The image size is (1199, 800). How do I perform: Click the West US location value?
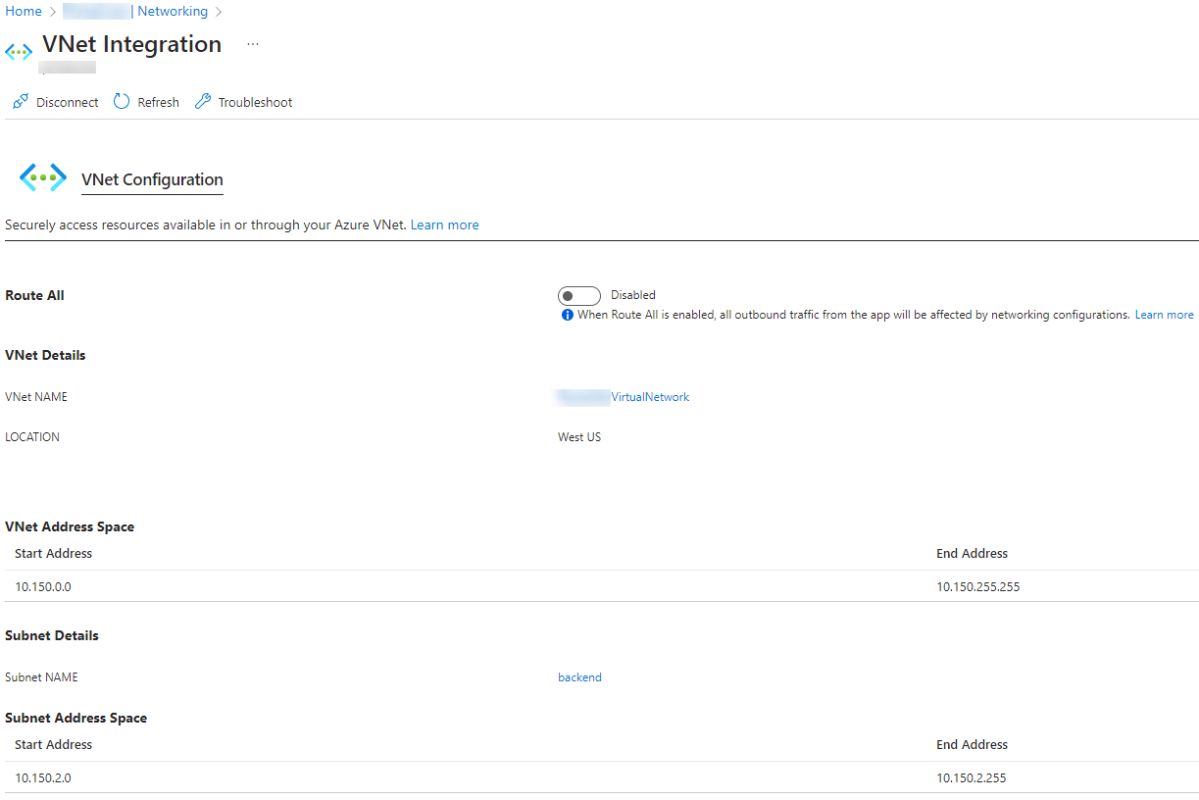click(x=579, y=437)
